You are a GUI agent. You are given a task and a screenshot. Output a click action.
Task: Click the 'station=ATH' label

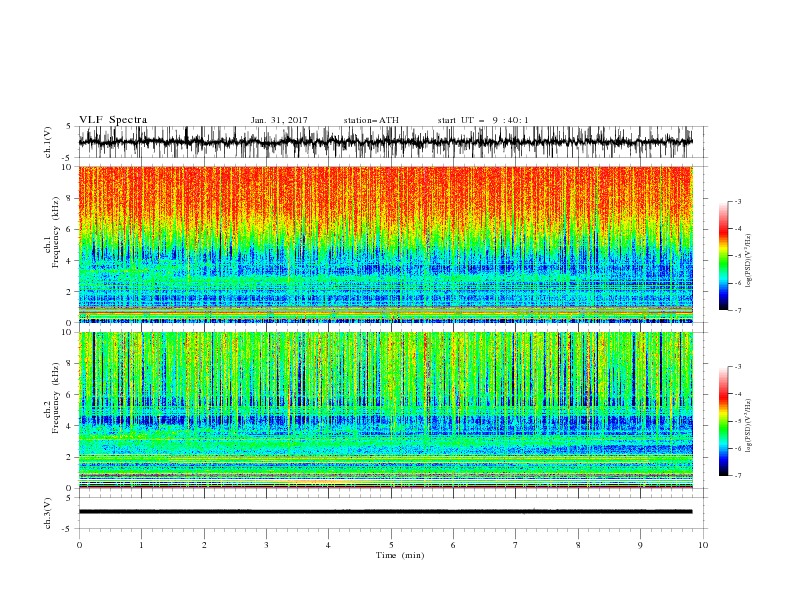pos(371,120)
